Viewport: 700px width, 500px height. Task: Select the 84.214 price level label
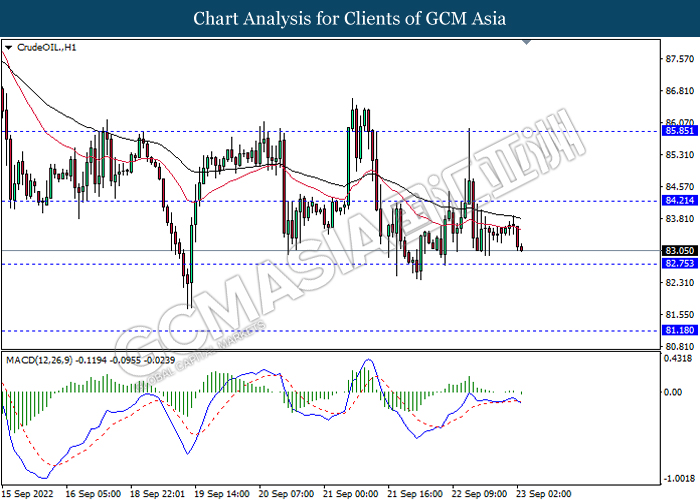pos(679,200)
